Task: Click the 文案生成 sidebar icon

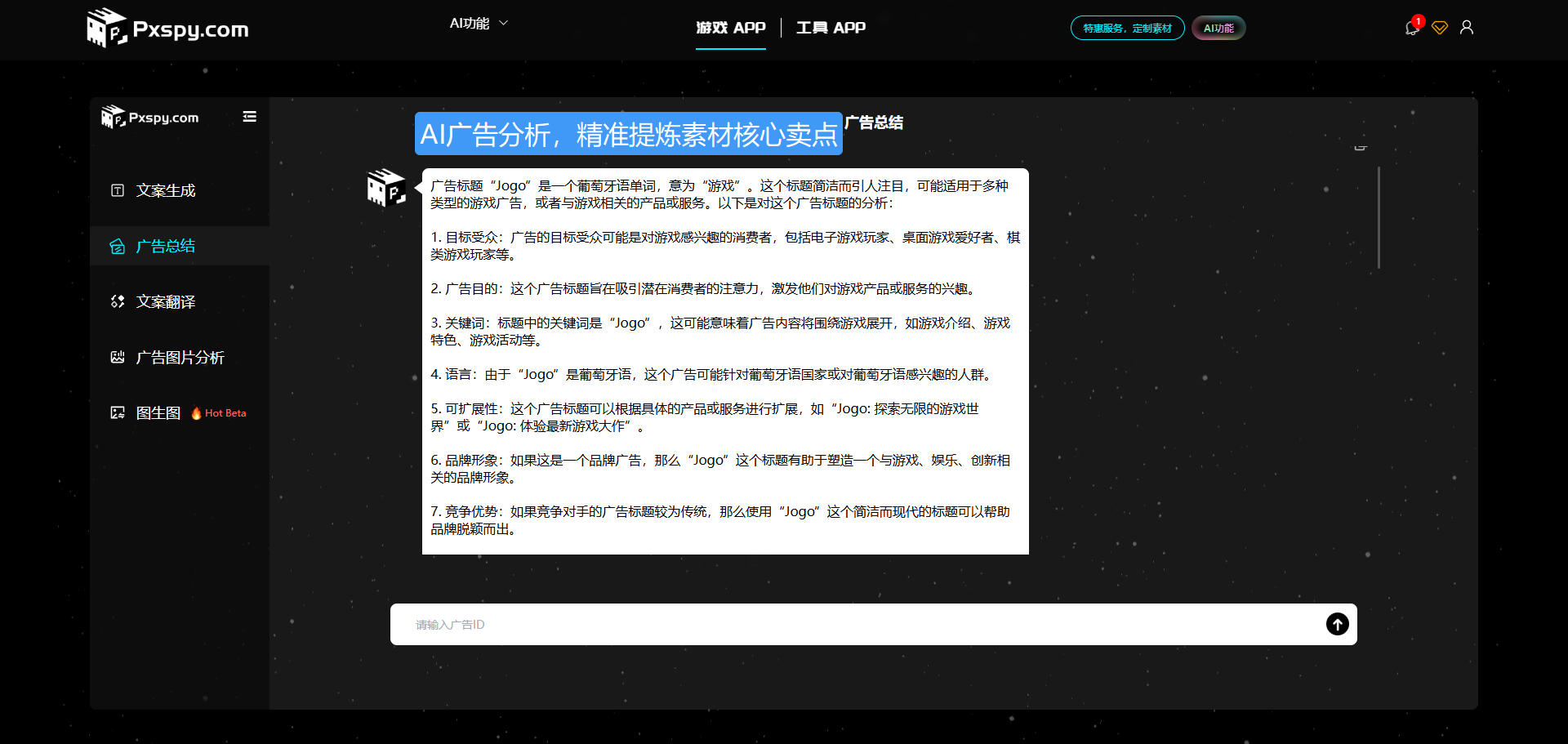Action: click(118, 190)
